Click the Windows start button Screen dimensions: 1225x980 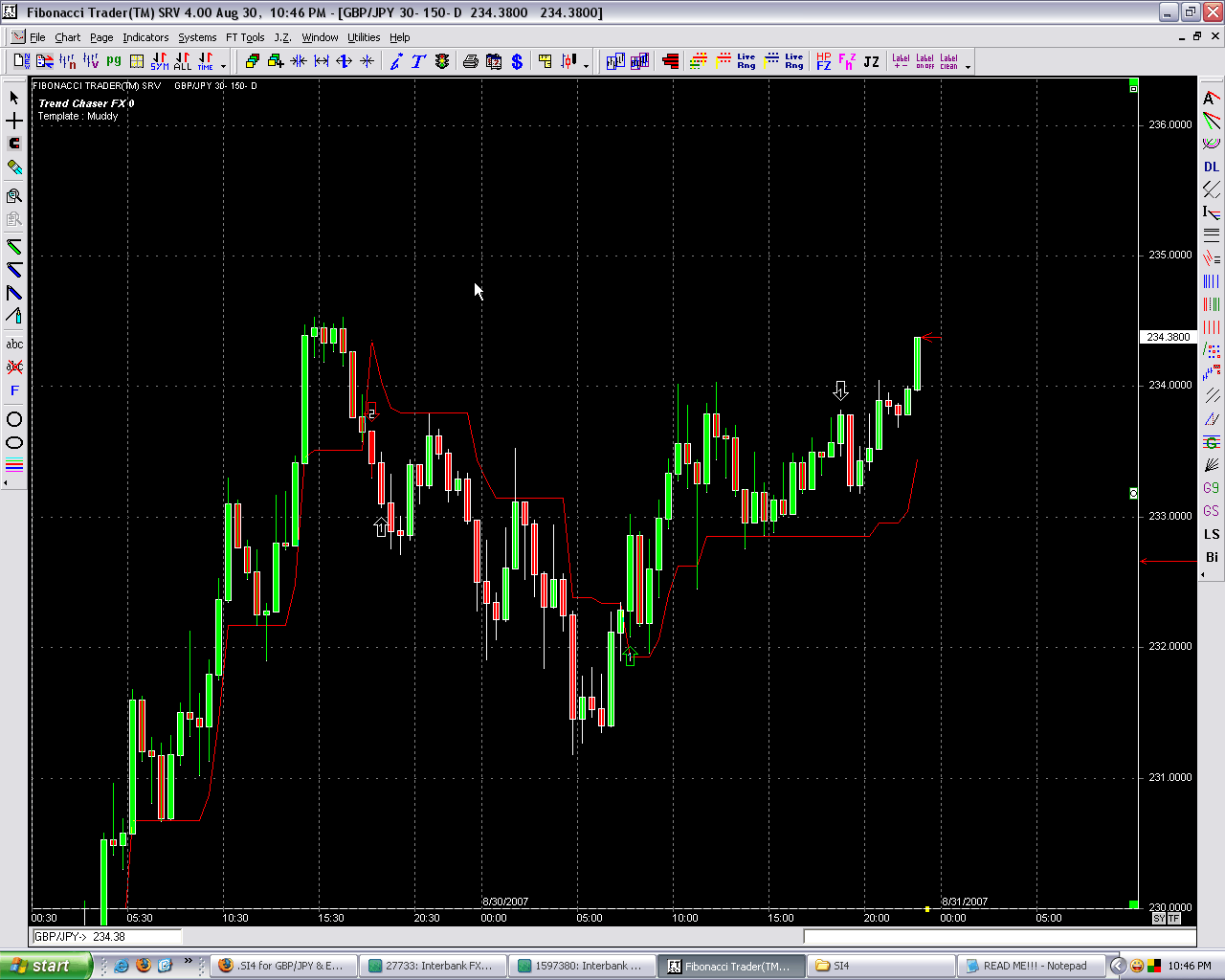point(46,966)
